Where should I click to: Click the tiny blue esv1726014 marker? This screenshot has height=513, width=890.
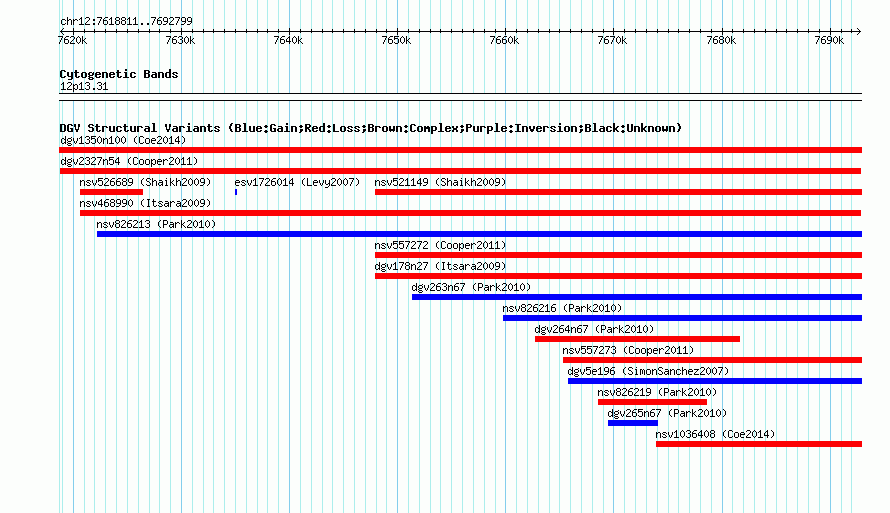236,192
